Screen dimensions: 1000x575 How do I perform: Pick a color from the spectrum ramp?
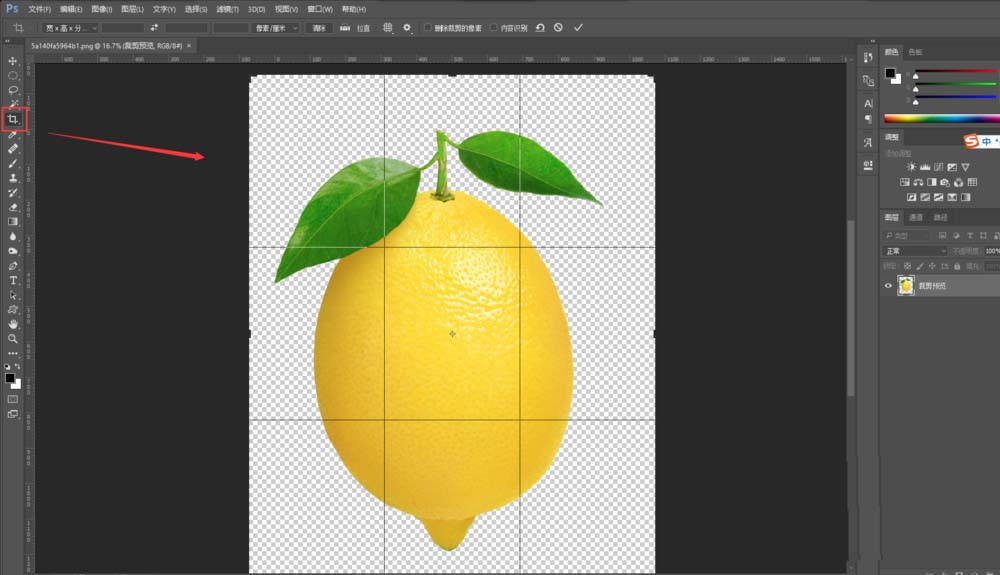tap(941, 119)
